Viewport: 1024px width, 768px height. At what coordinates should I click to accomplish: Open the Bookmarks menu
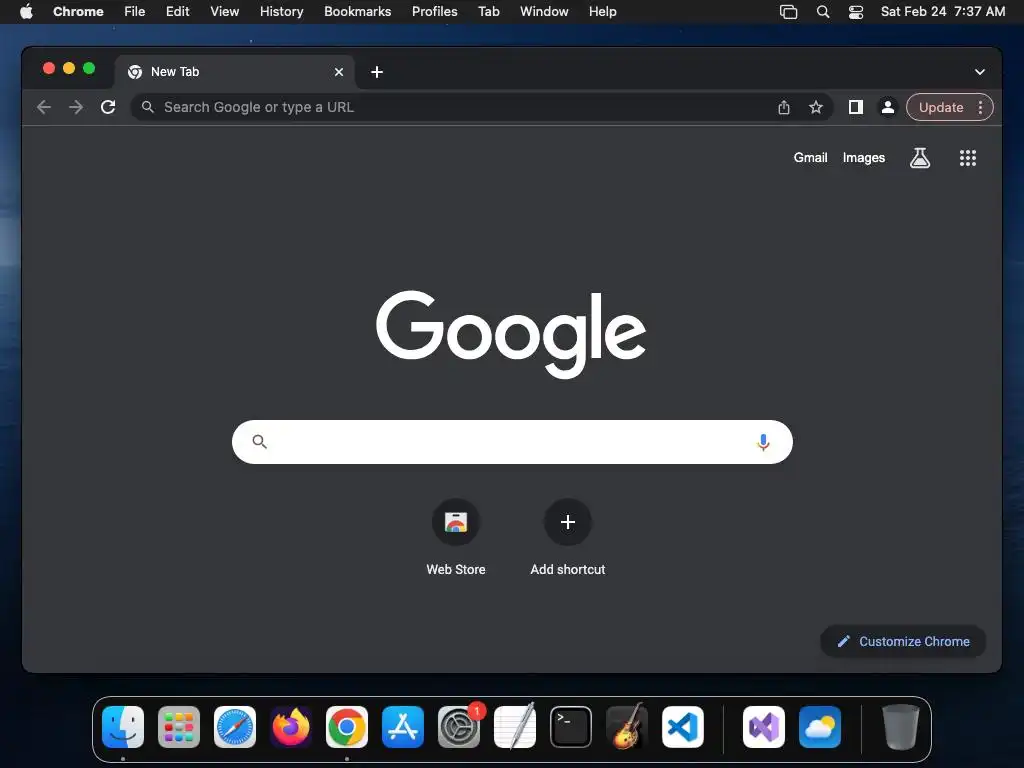click(x=357, y=11)
